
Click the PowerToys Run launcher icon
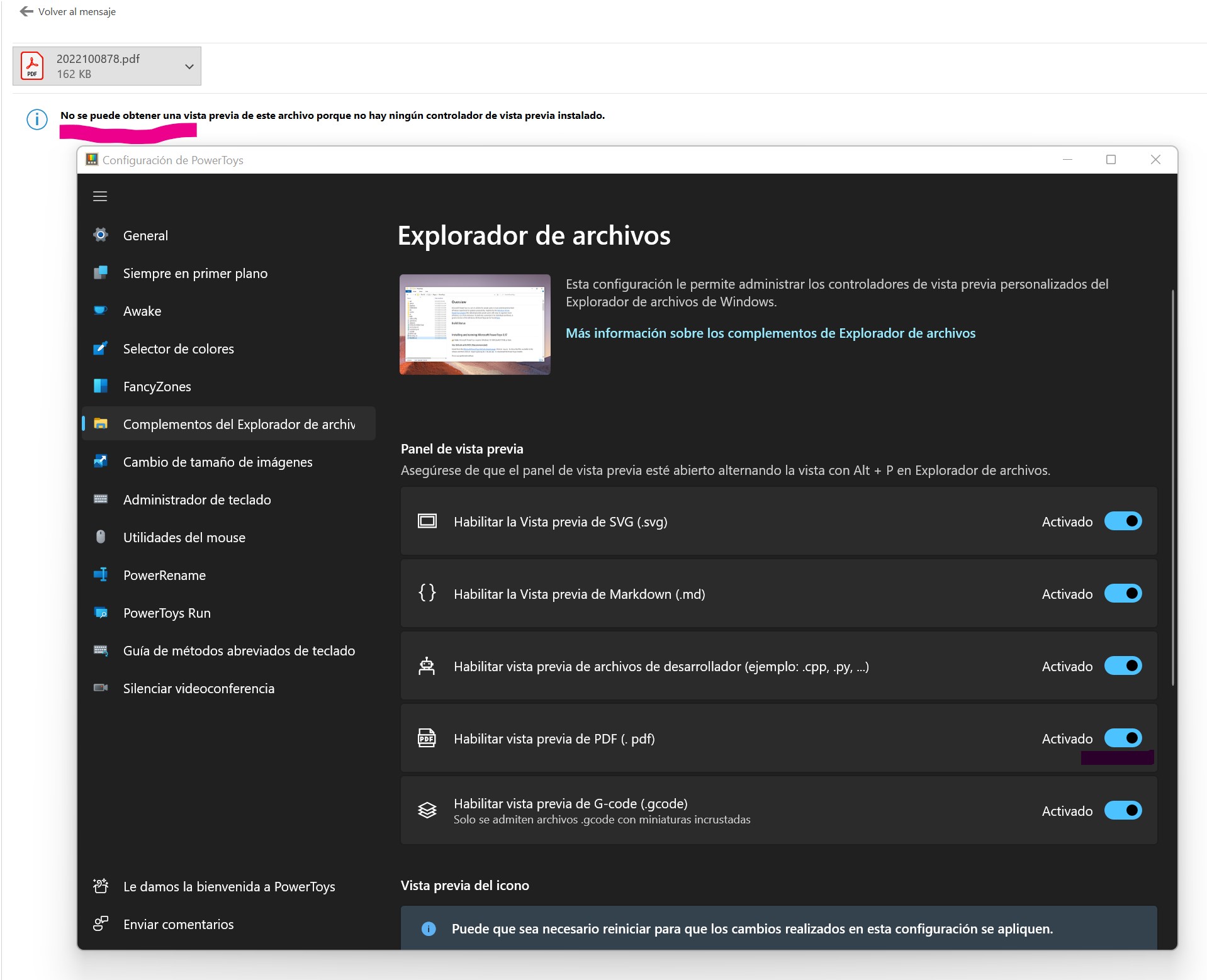pyautogui.click(x=101, y=613)
